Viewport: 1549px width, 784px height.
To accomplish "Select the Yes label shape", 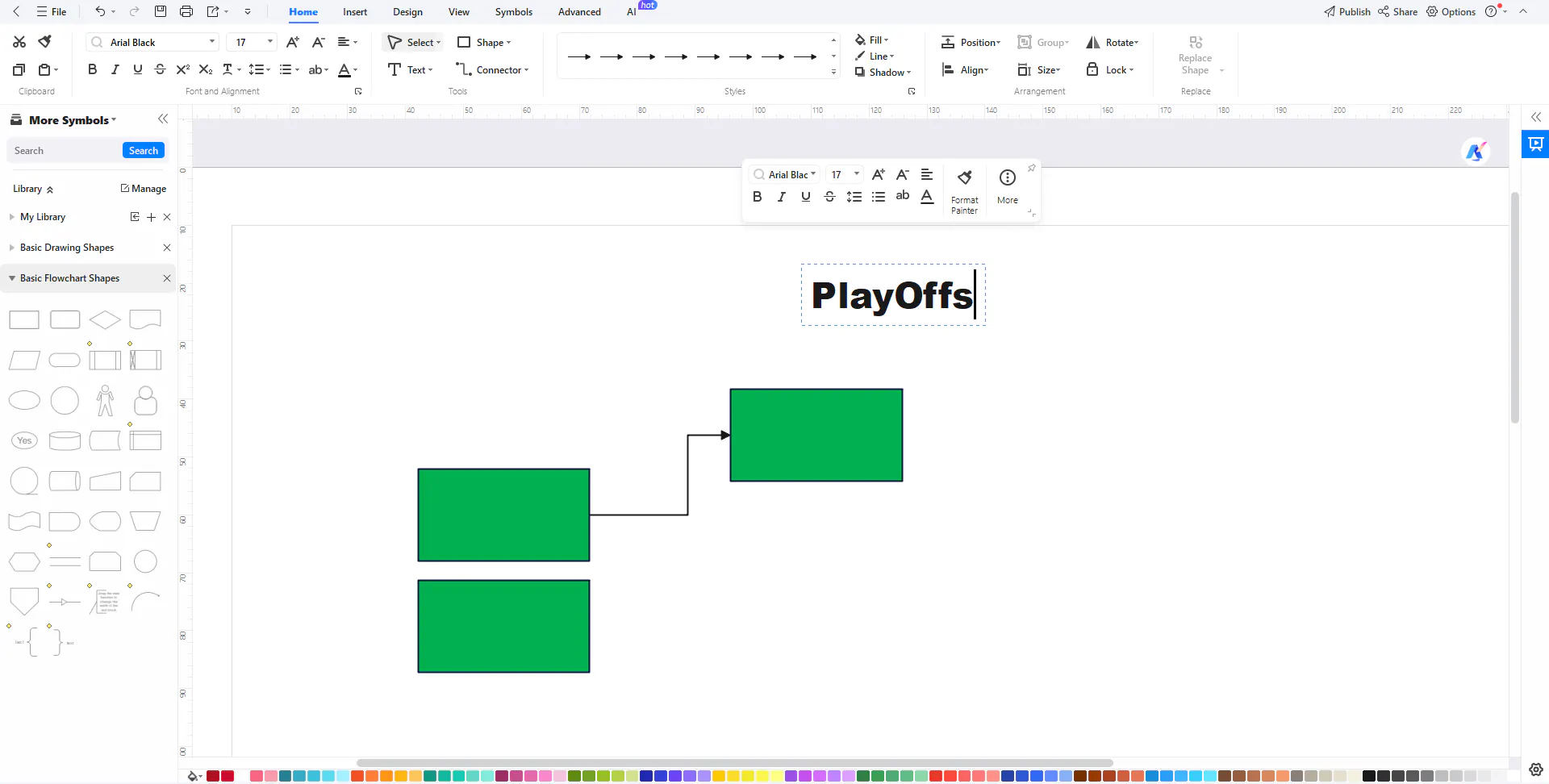I will pos(24,440).
